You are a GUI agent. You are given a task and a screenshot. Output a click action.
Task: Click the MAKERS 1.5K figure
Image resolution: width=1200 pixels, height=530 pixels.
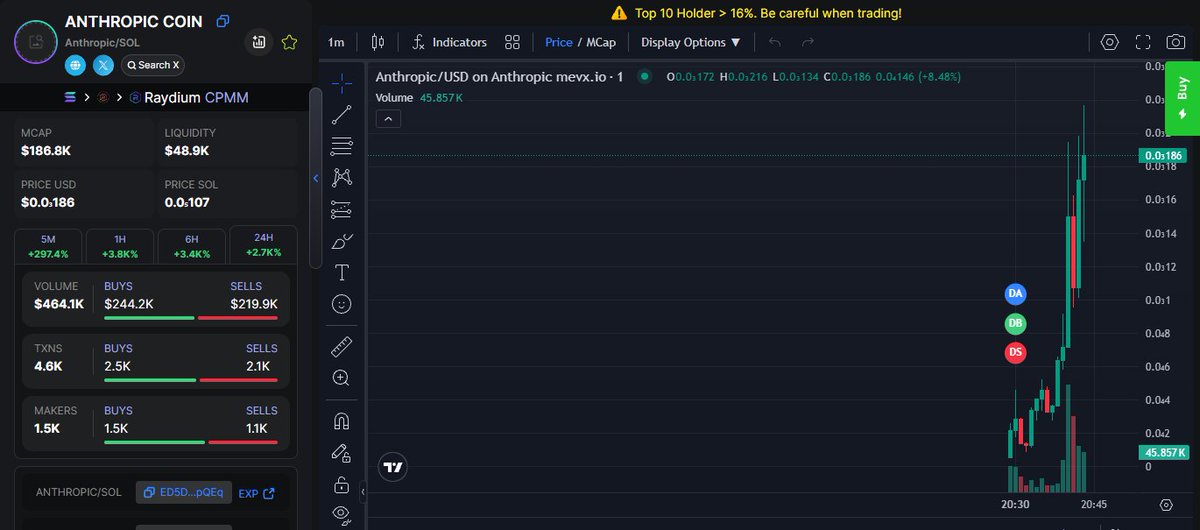(48, 428)
